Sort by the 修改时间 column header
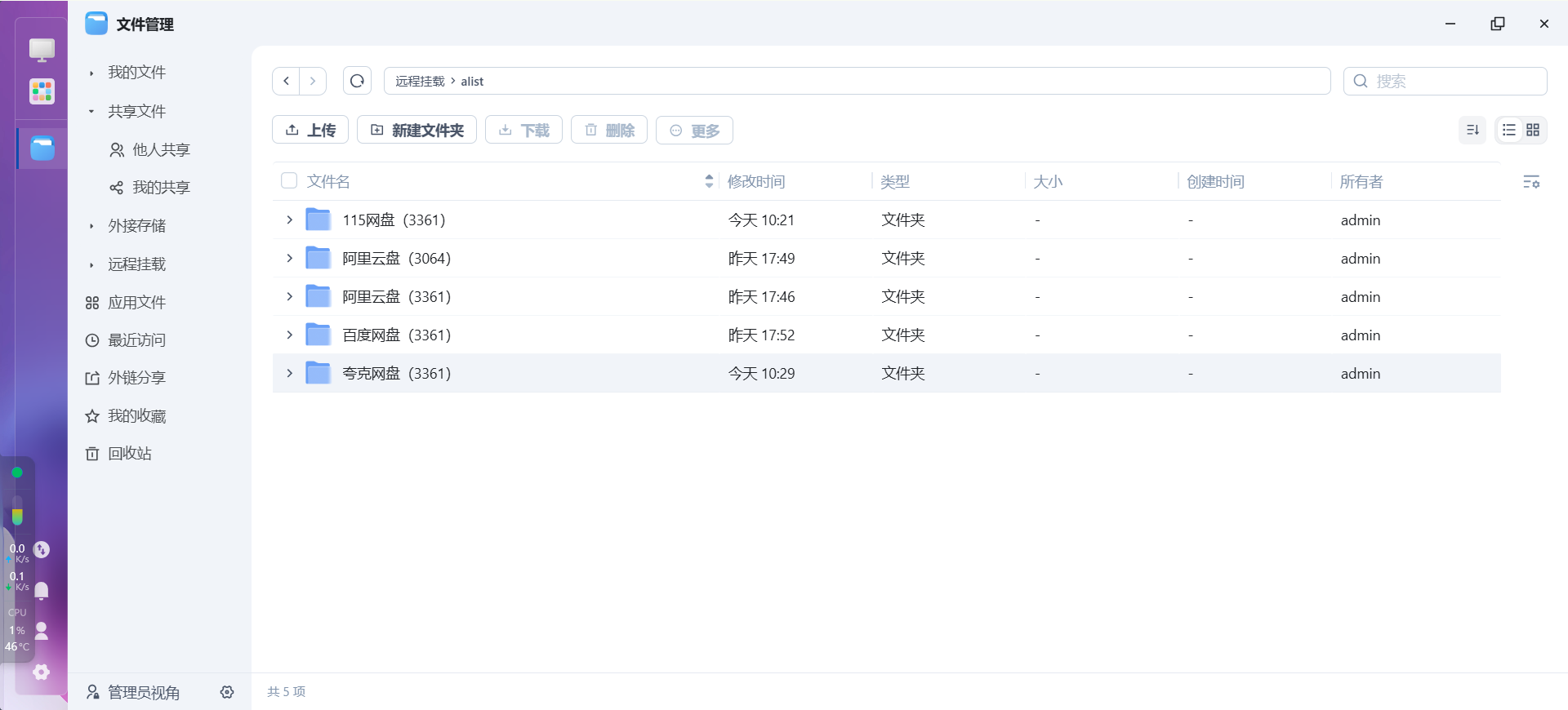Image resolution: width=1568 pixels, height=710 pixels. (756, 181)
